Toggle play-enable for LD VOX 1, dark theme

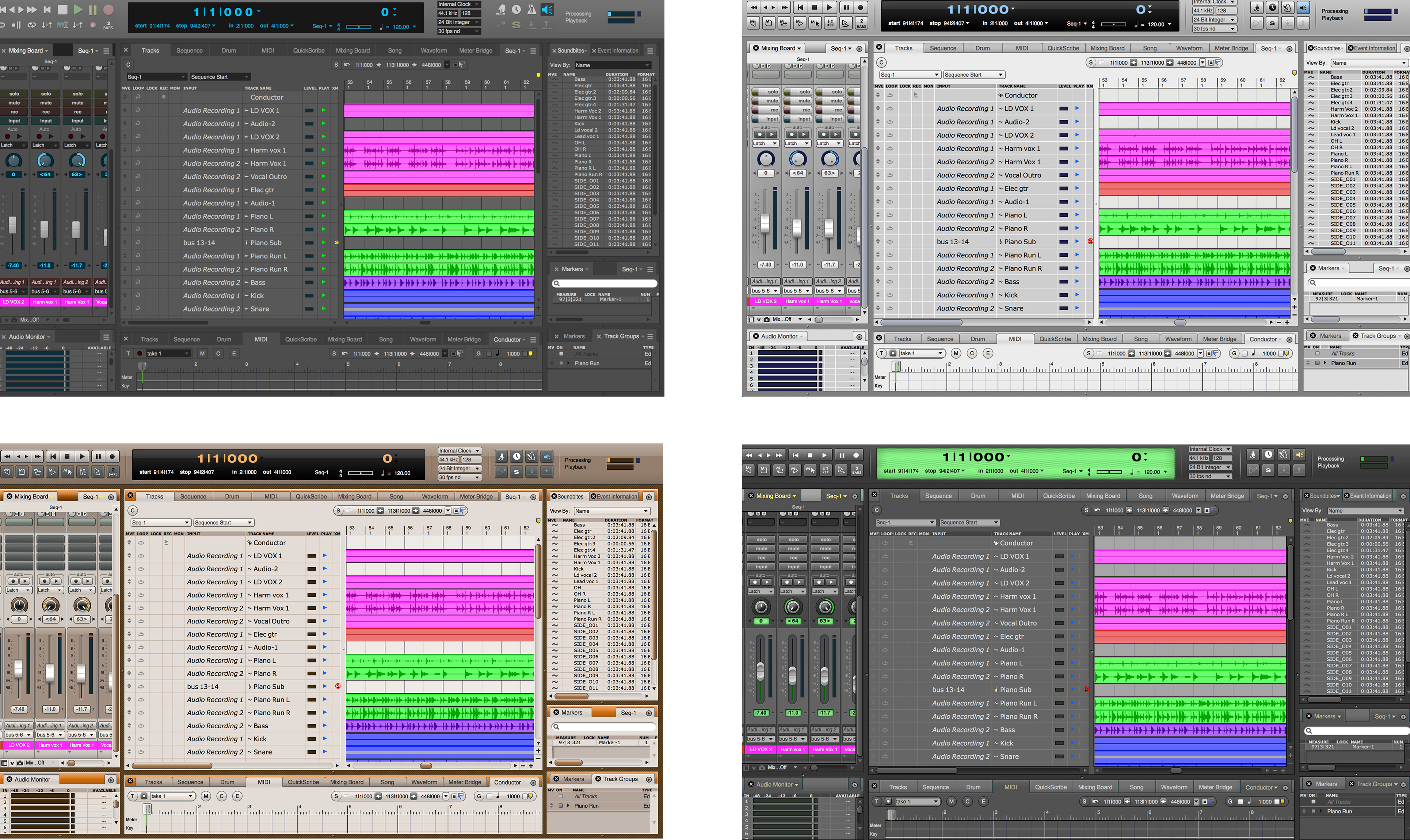tap(324, 110)
